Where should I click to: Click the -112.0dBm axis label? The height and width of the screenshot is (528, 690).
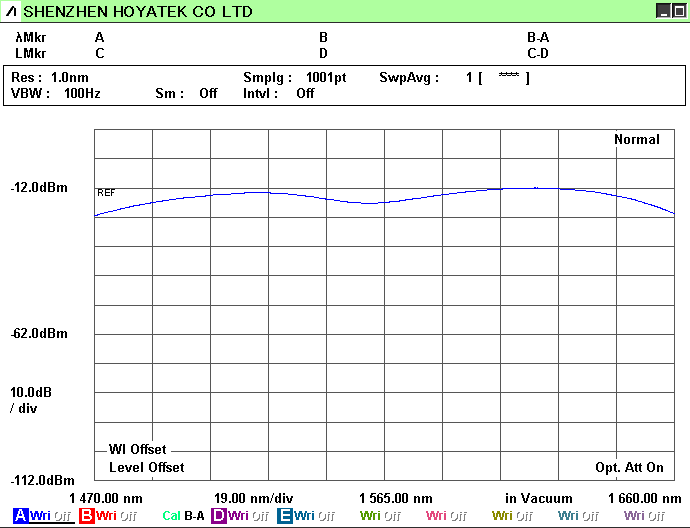42,480
